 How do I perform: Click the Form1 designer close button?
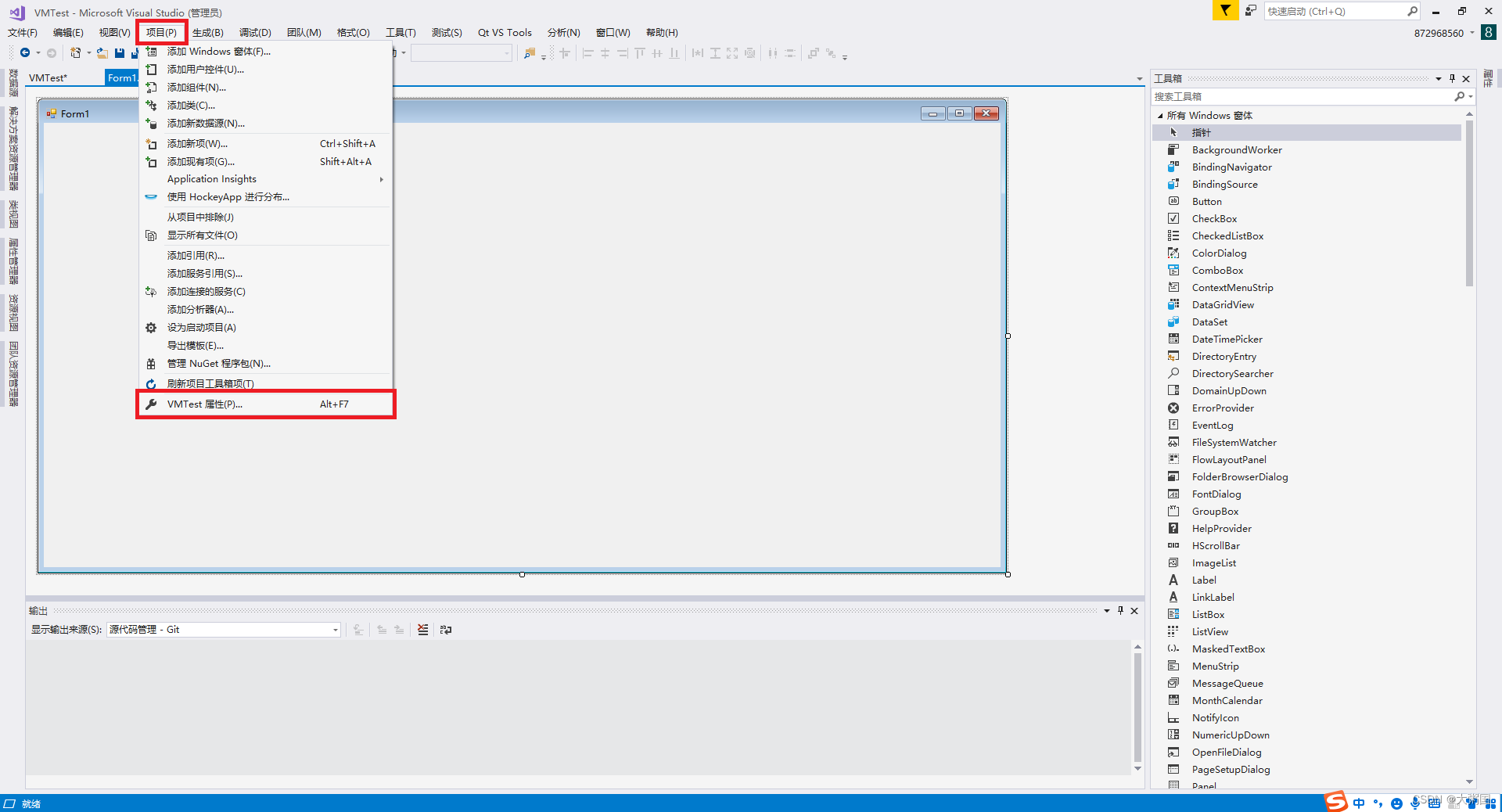pyautogui.click(x=986, y=113)
